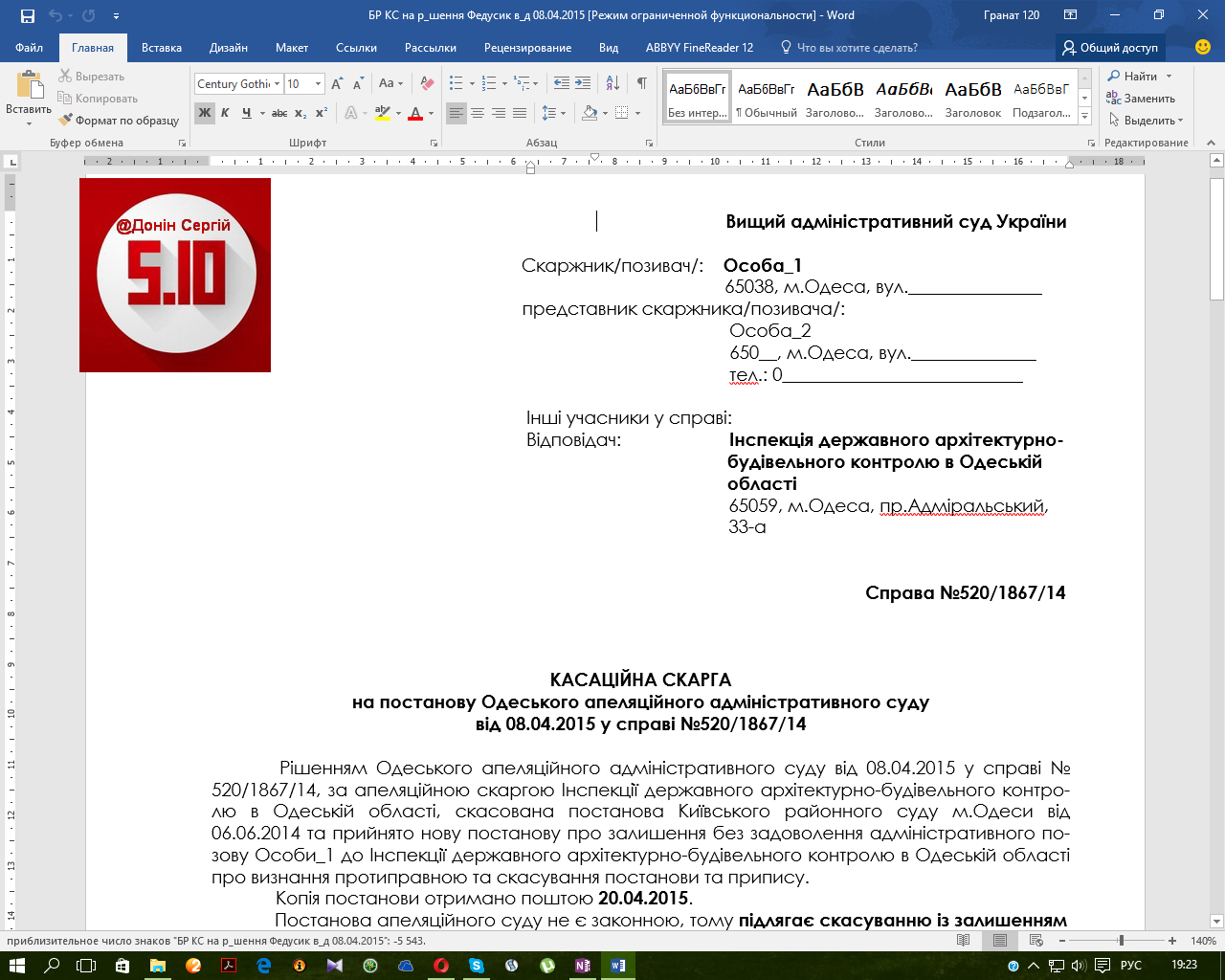
Task: Create a numbered list
Action: point(490,84)
